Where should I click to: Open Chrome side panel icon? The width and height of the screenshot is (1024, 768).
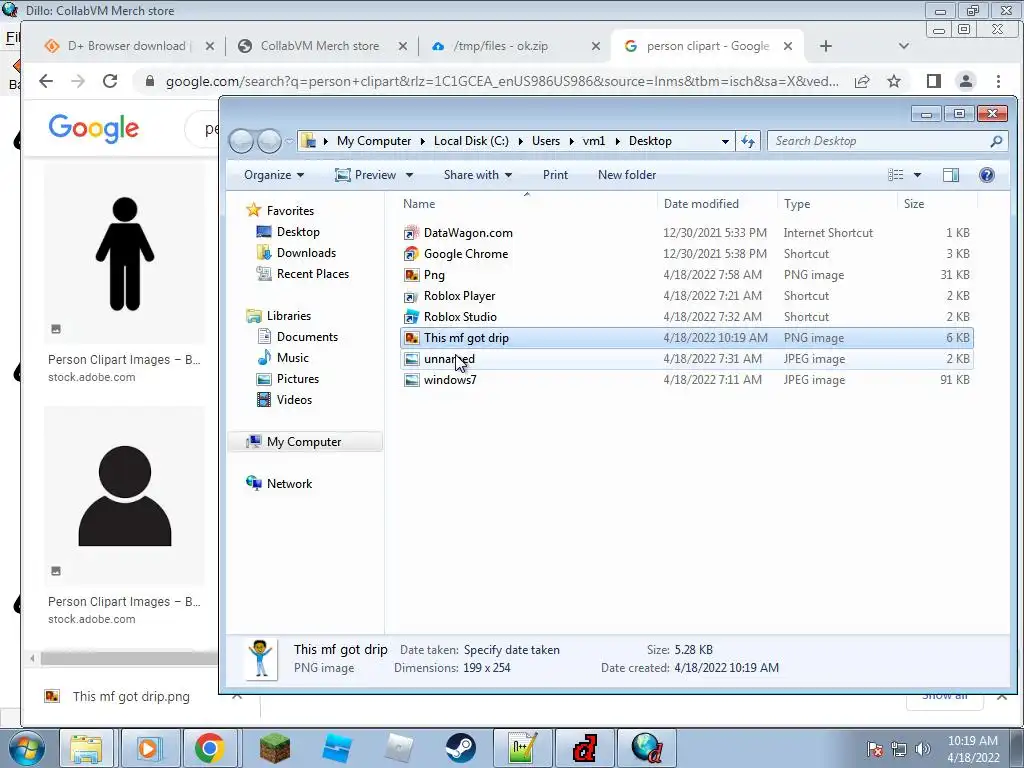click(933, 81)
